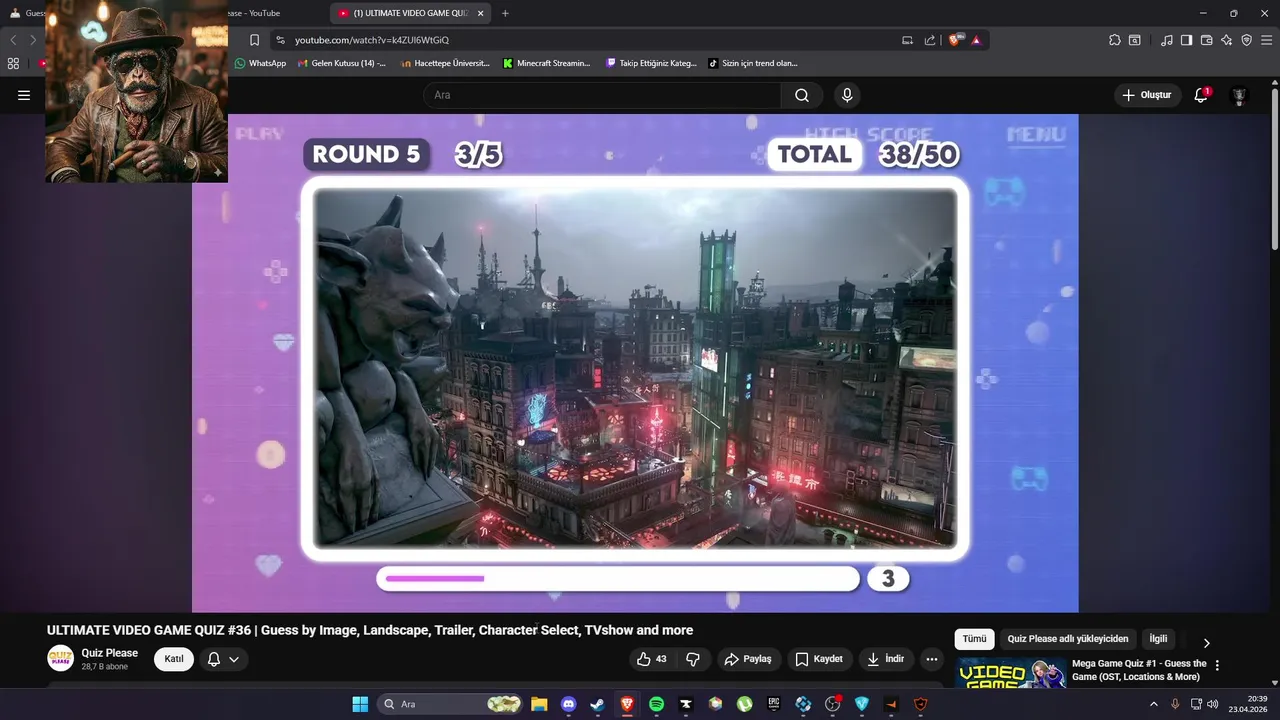Image resolution: width=1280 pixels, height=720 pixels.
Task: Close the ULTIMATE VIDEO GAME QUIZ tab
Action: [481, 13]
